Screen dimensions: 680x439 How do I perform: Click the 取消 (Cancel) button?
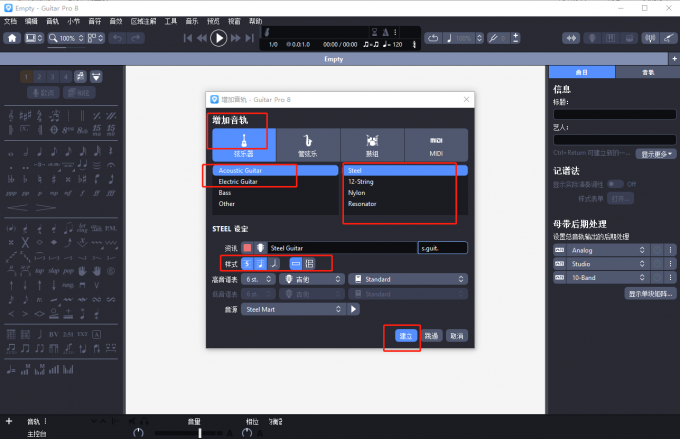pyautogui.click(x=456, y=336)
